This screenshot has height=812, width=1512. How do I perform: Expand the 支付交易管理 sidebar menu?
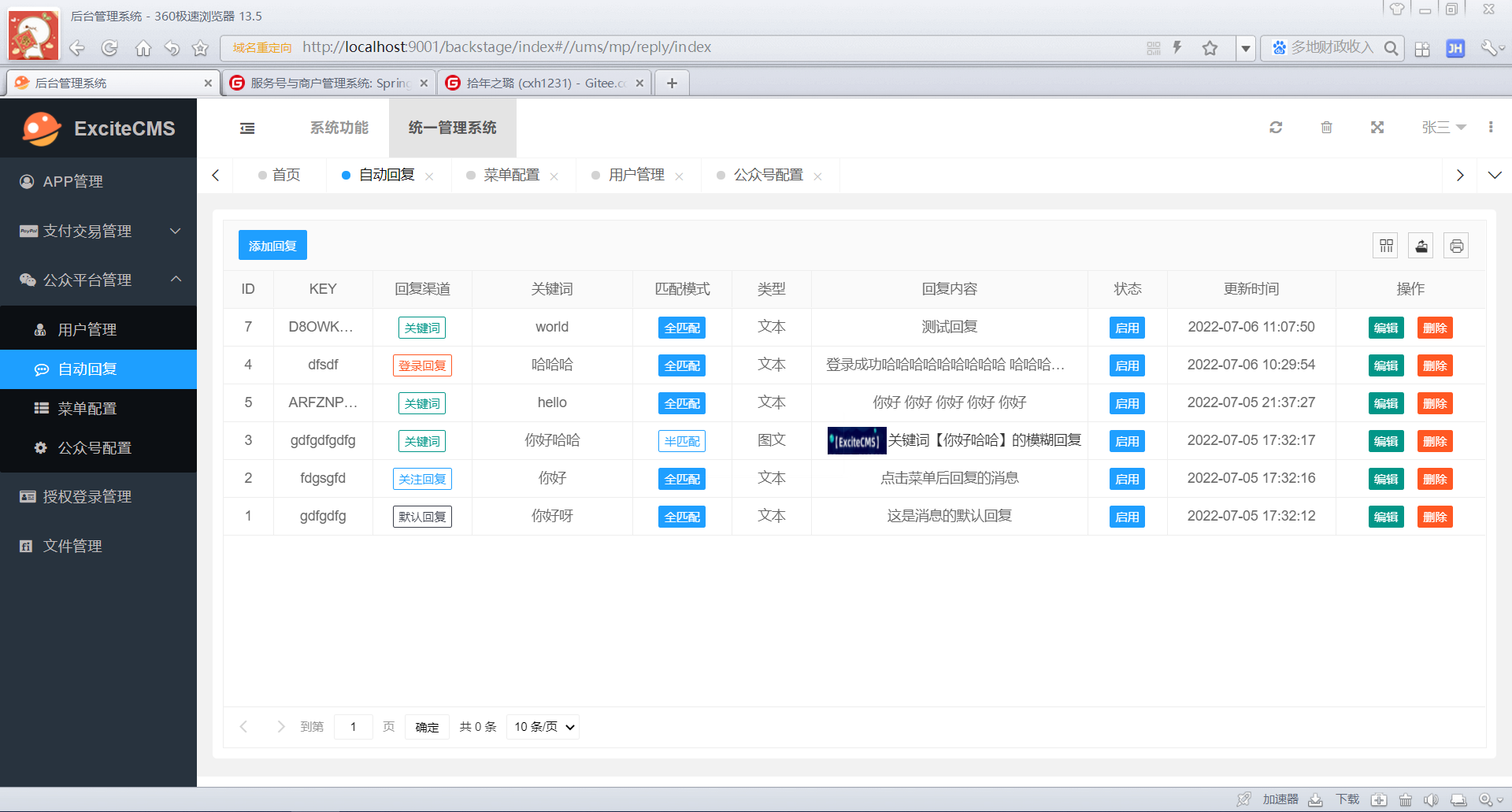click(x=98, y=231)
